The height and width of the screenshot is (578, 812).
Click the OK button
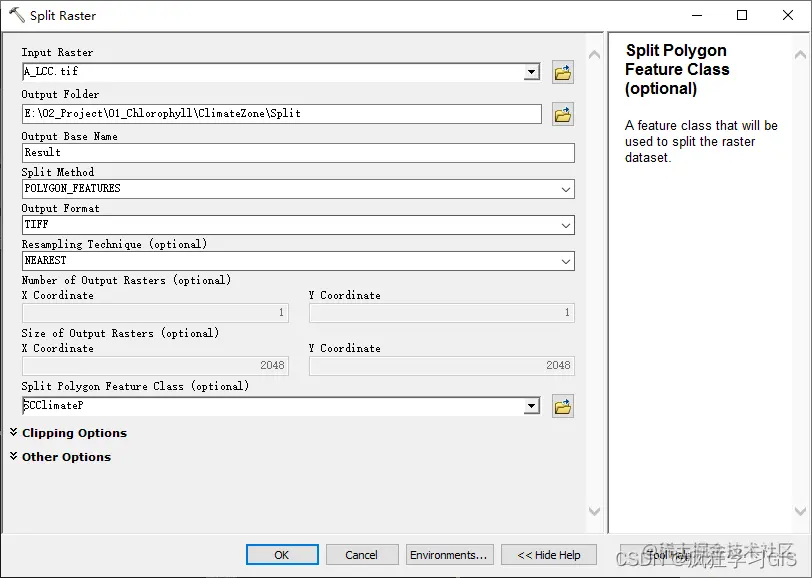282,555
